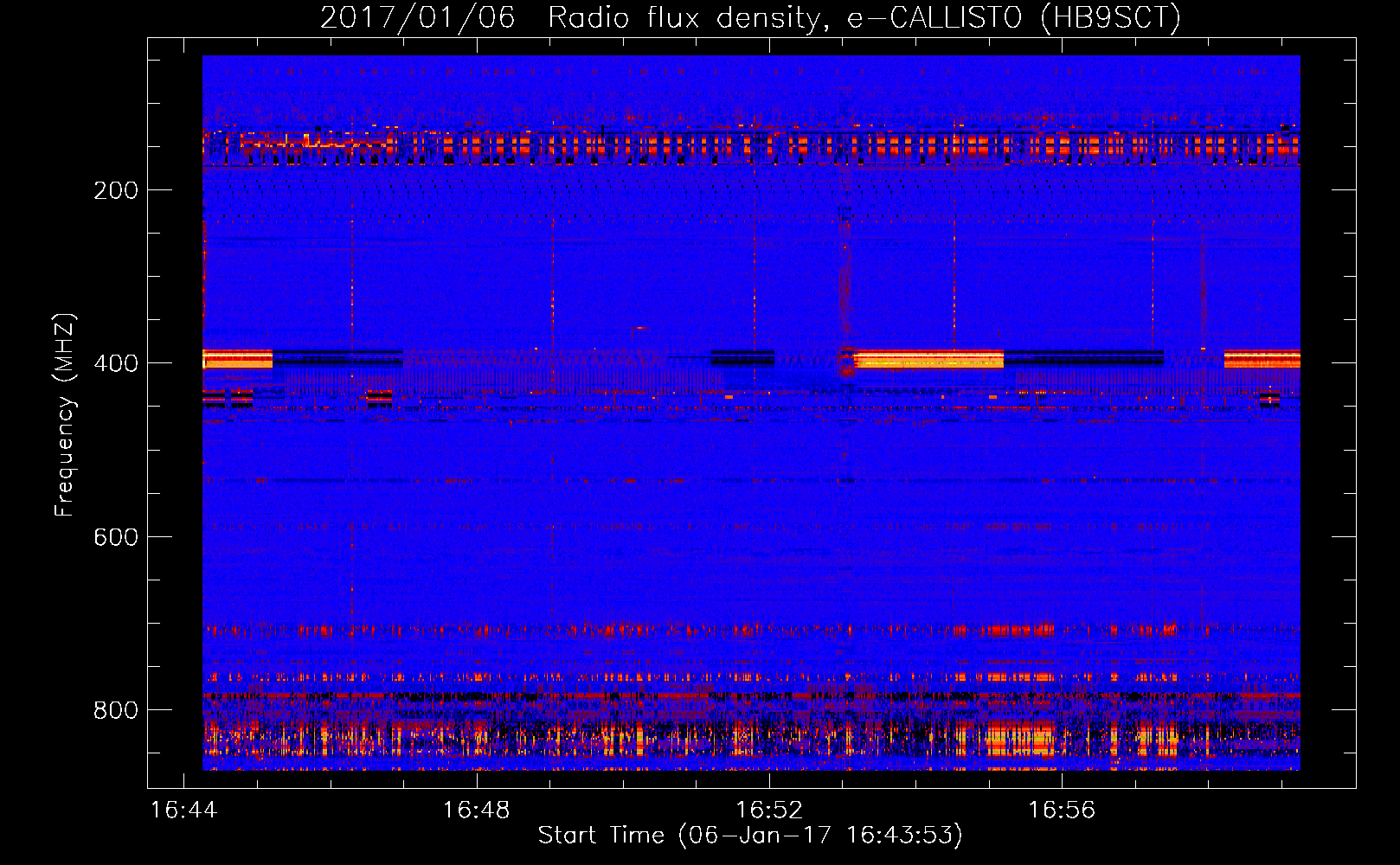Viewport: 1400px width, 865px height.
Task: Click the date "2017/01/06" in the title
Action: [x=418, y=18]
